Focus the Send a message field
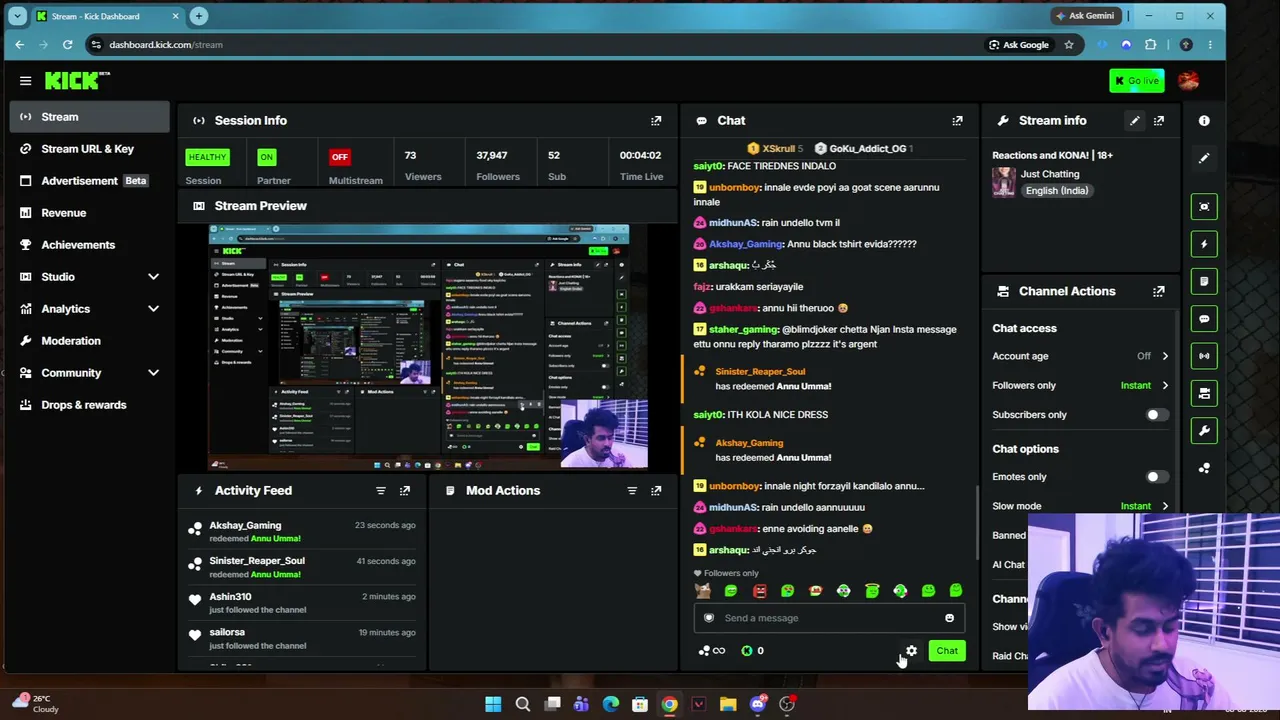 tap(829, 618)
